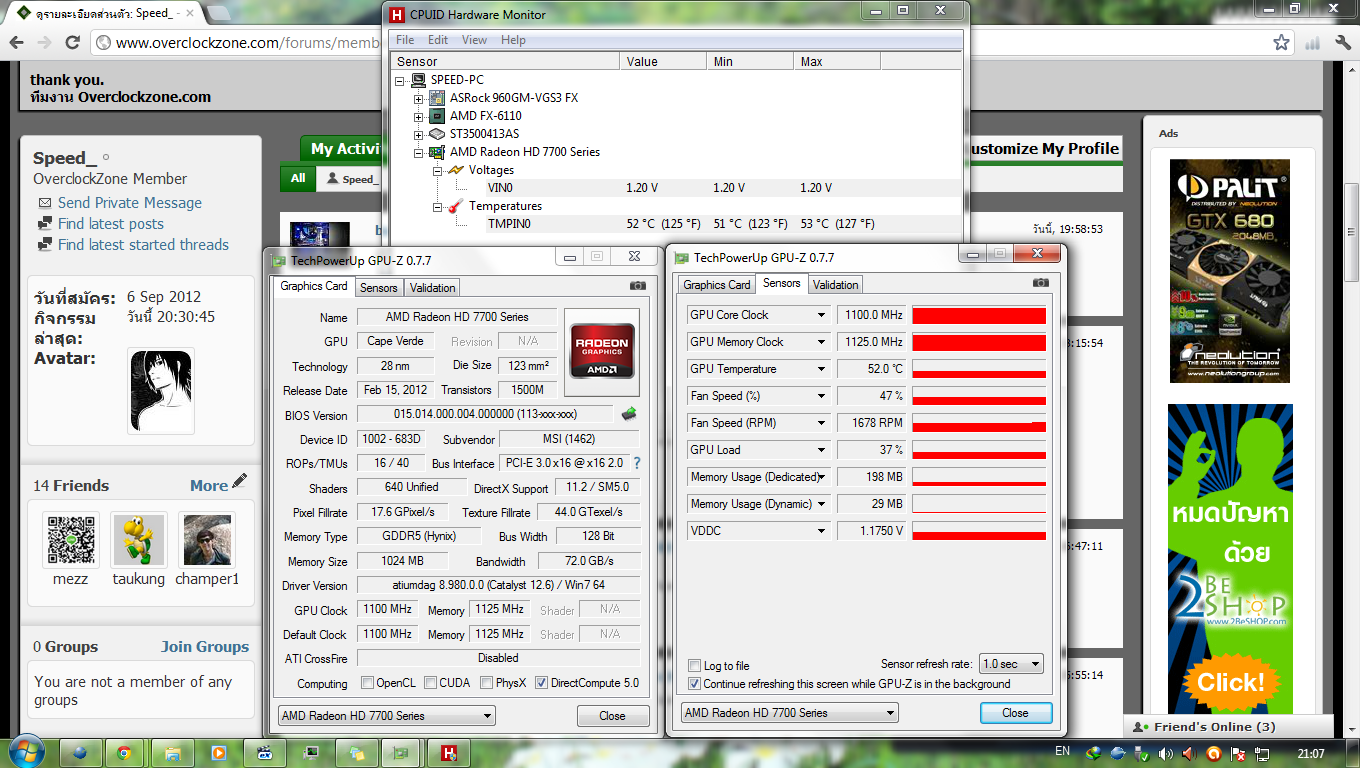Image resolution: width=1360 pixels, height=768 pixels.
Task: Open the Validation tab in right GPU-Z window
Action: (x=836, y=285)
